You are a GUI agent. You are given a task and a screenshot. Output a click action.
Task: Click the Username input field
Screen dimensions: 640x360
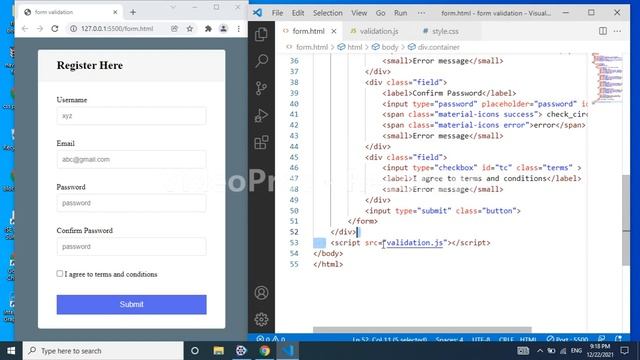[x=131, y=116]
